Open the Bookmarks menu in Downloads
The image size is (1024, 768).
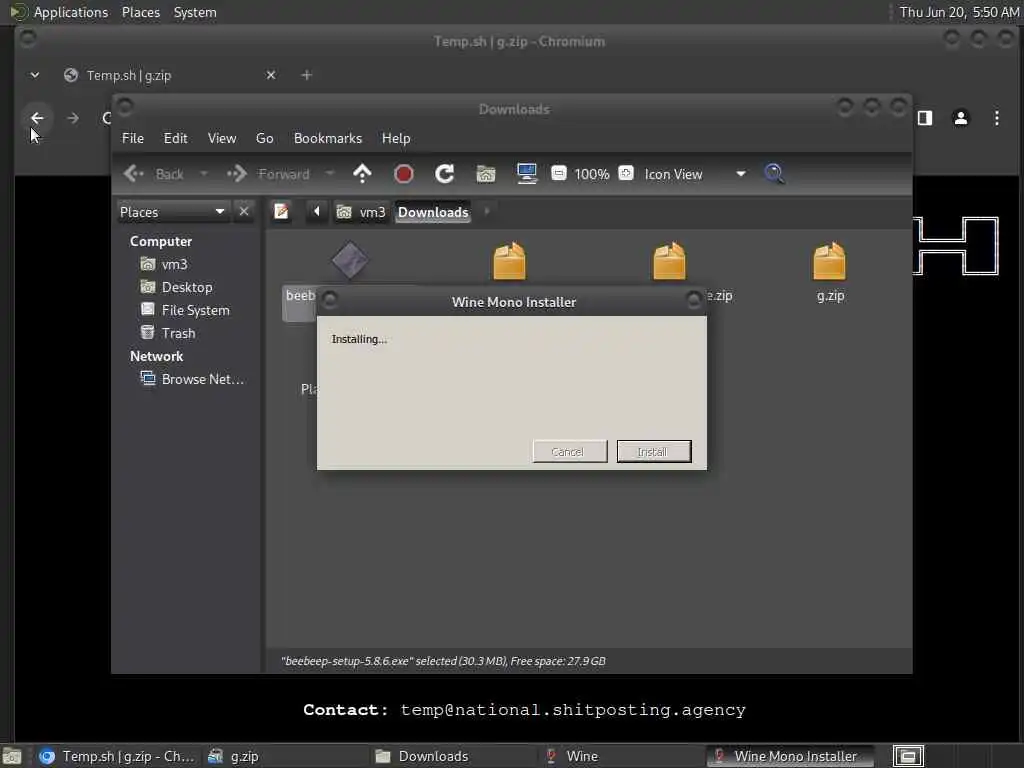[328, 138]
